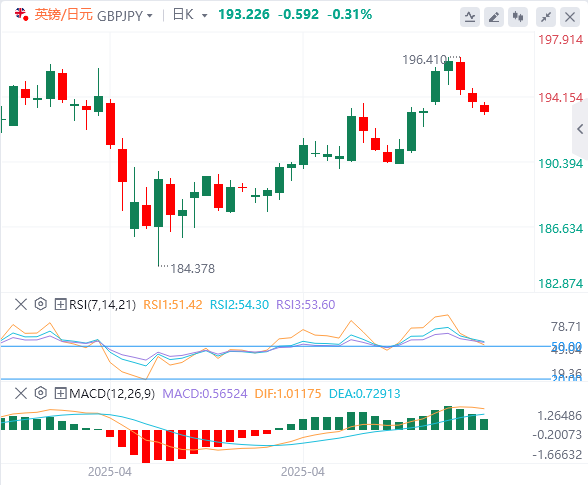
Task: Select the pencil drawing tool
Action: [494, 17]
